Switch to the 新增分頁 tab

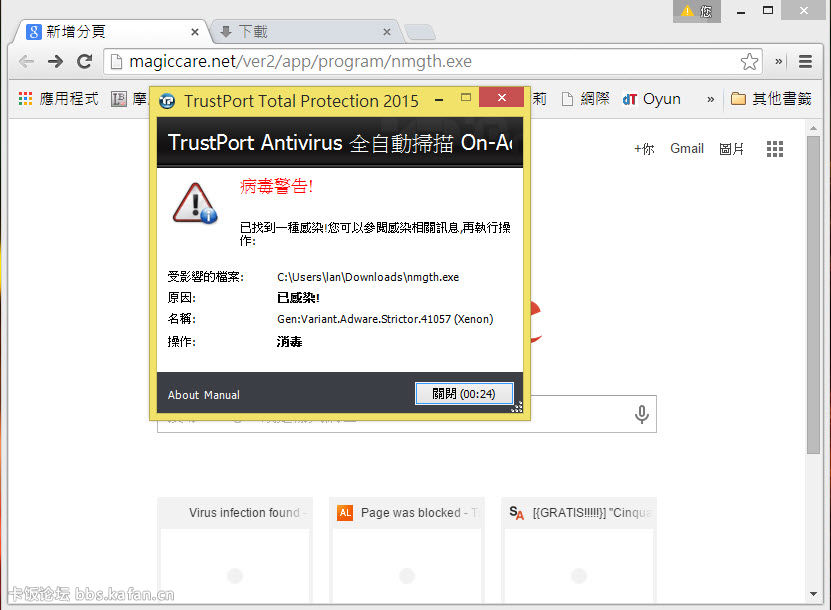(112, 32)
